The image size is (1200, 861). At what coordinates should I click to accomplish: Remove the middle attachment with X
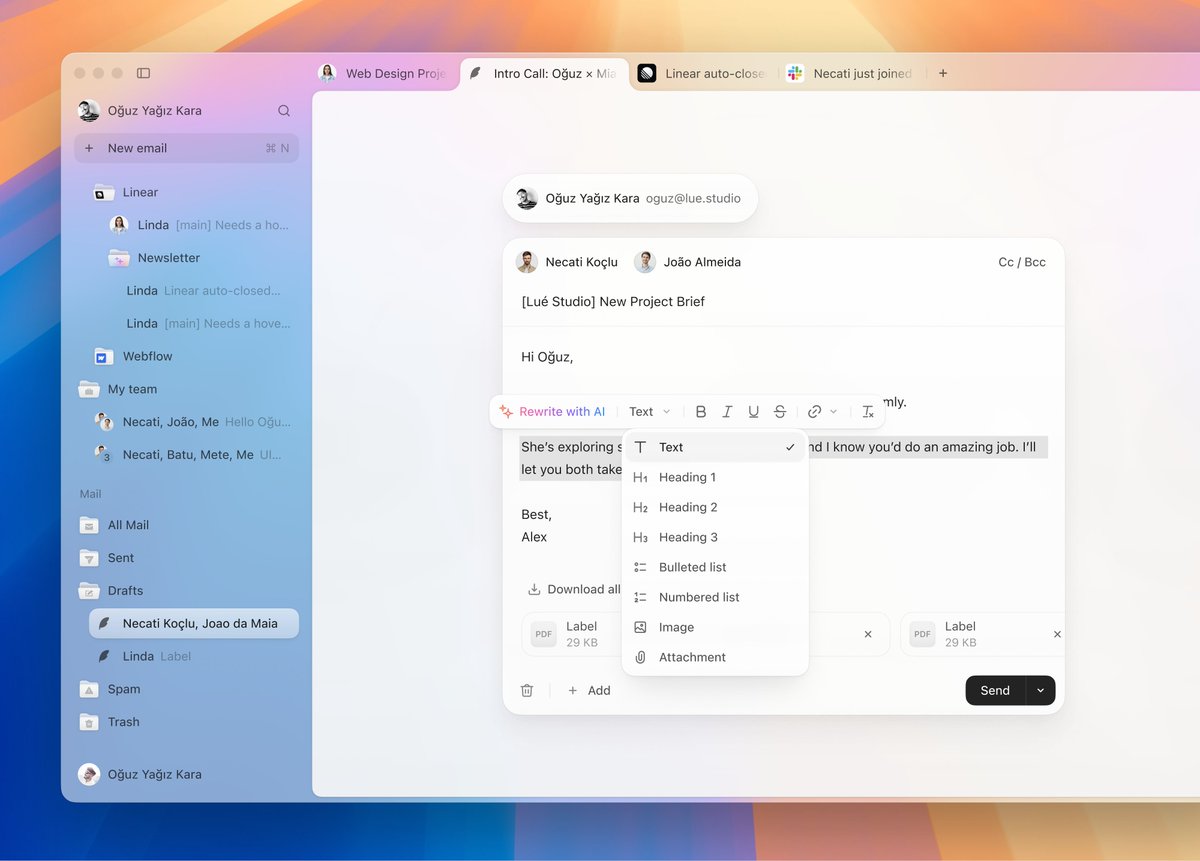pyautogui.click(x=868, y=634)
